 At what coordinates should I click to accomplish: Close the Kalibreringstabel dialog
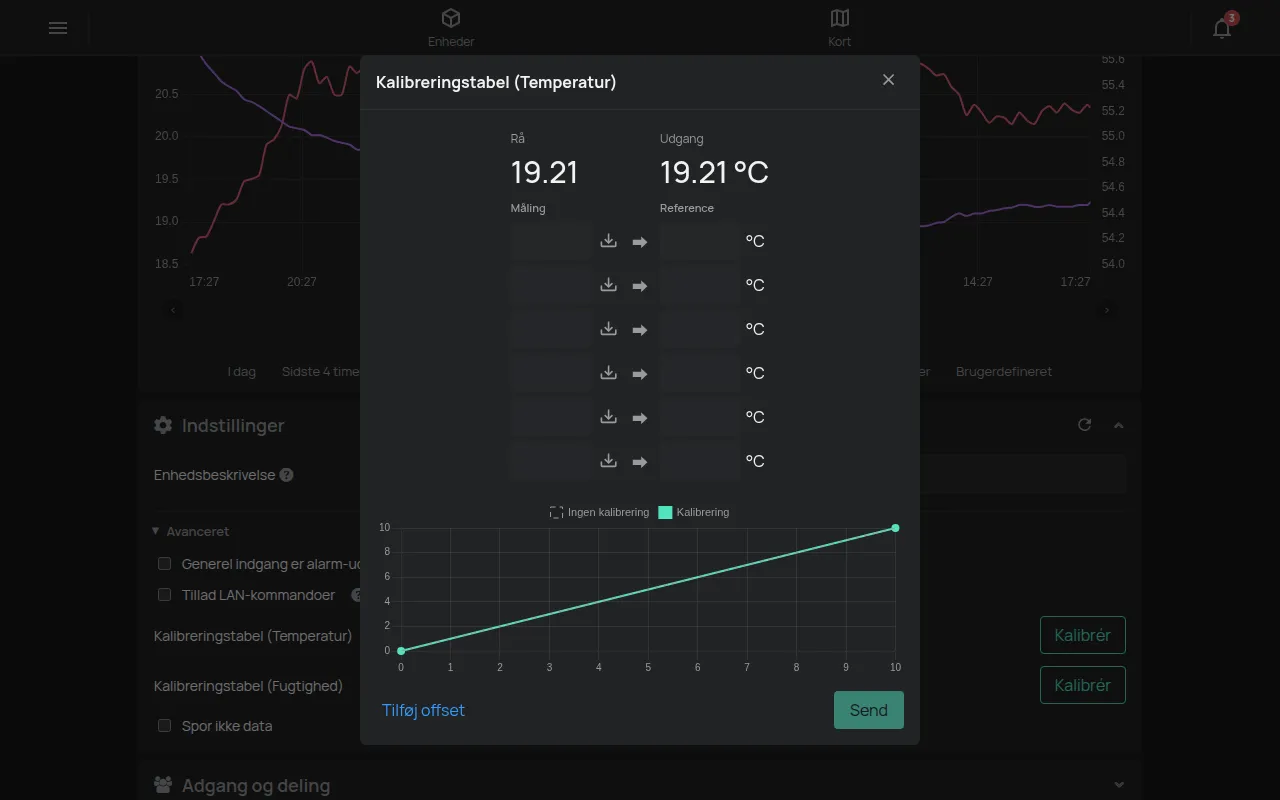[x=888, y=80]
